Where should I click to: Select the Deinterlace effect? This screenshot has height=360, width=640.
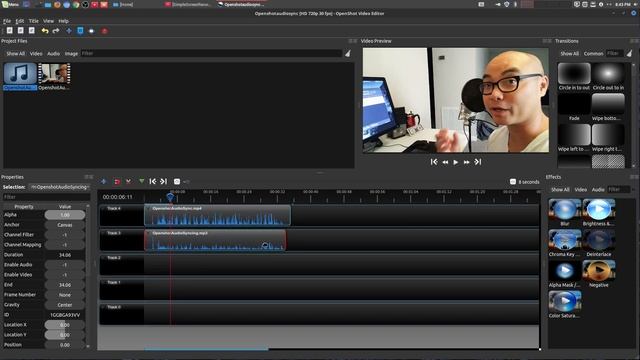tap(599, 243)
